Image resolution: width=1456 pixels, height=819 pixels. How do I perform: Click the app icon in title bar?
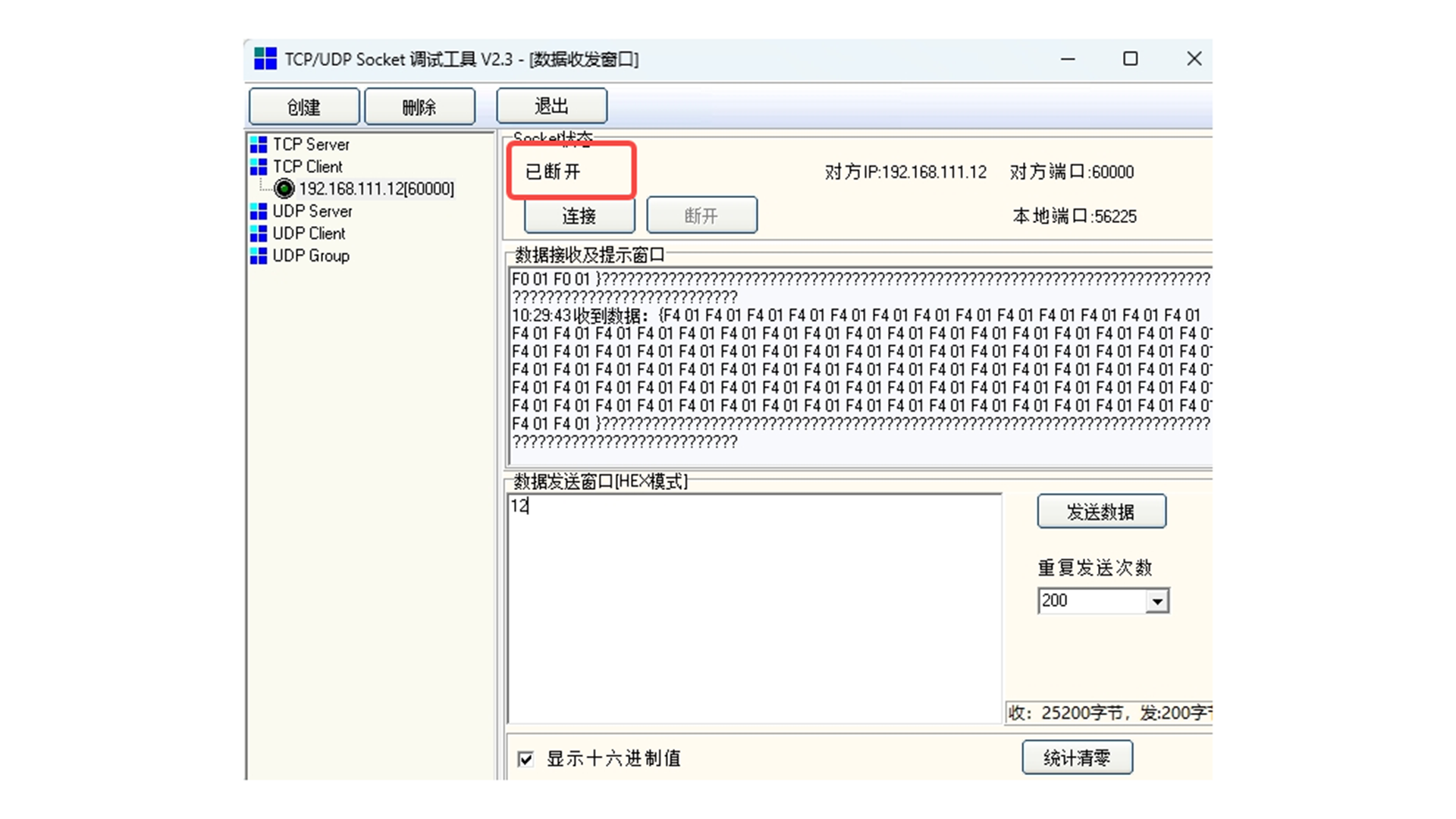click(265, 58)
